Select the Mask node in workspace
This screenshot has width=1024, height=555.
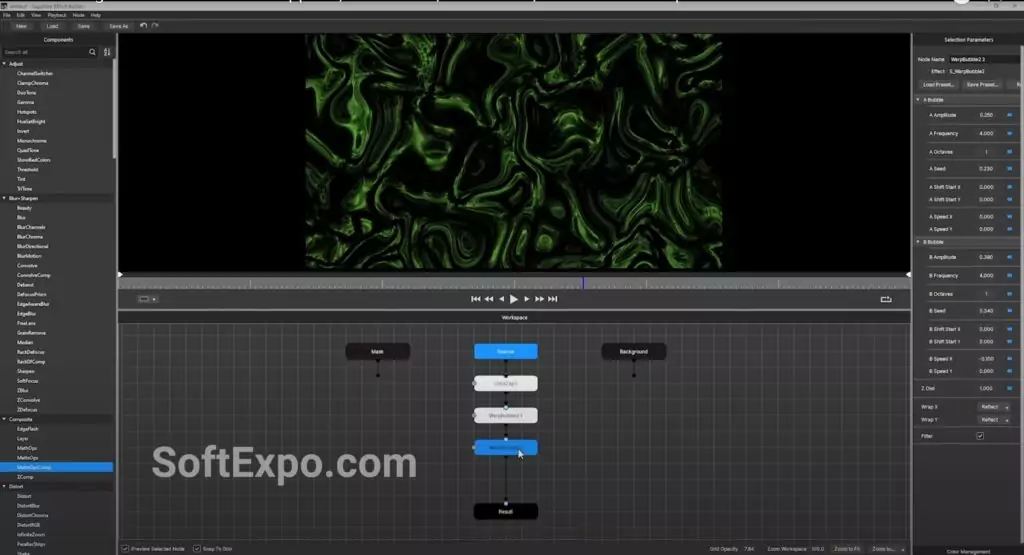377,351
